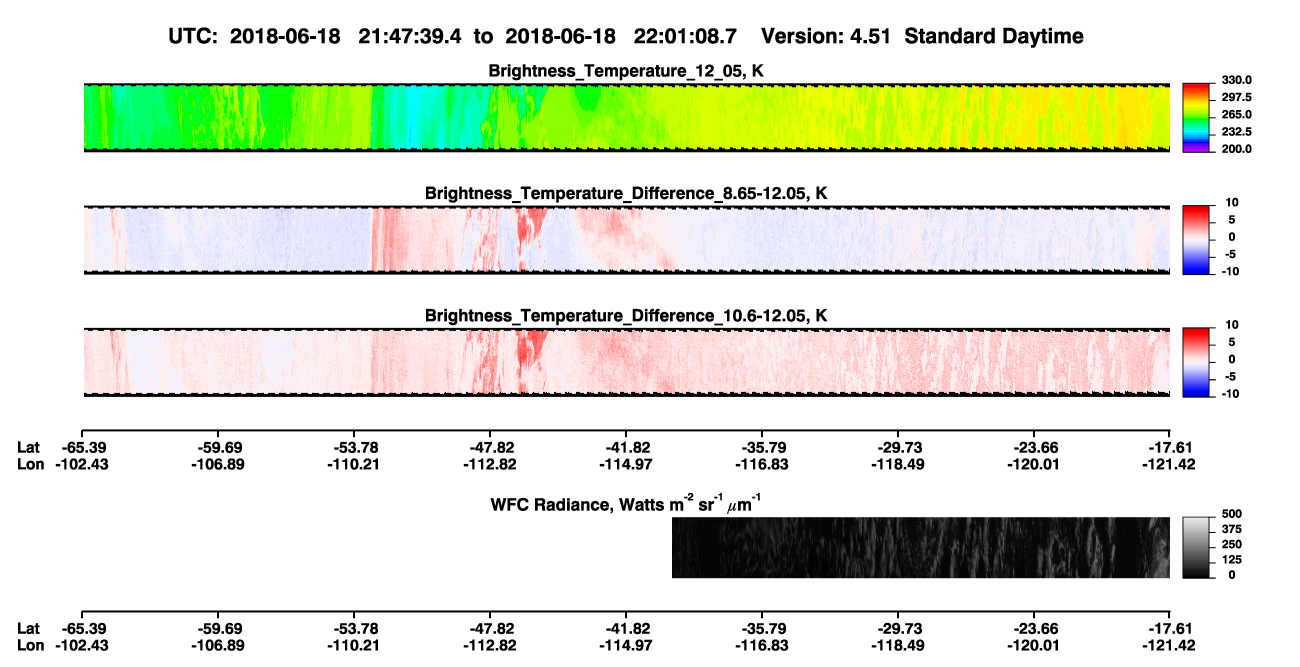Click the '232.5' colorbar label
1300x667 pixels.
(x=1238, y=132)
